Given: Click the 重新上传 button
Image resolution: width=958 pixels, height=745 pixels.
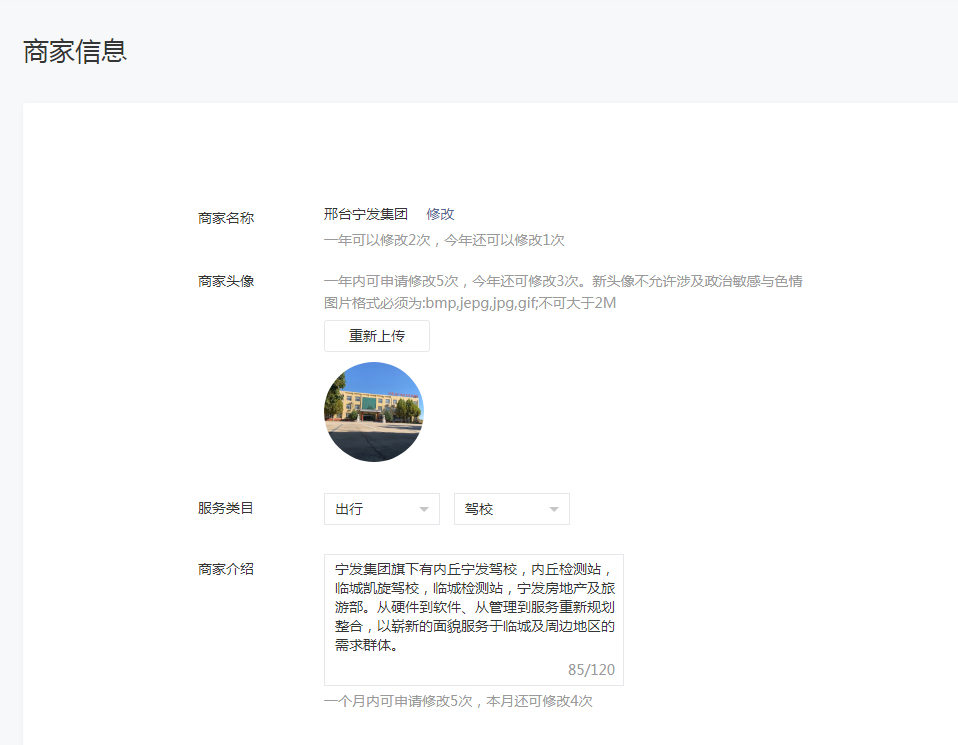Looking at the screenshot, I should [x=376, y=336].
